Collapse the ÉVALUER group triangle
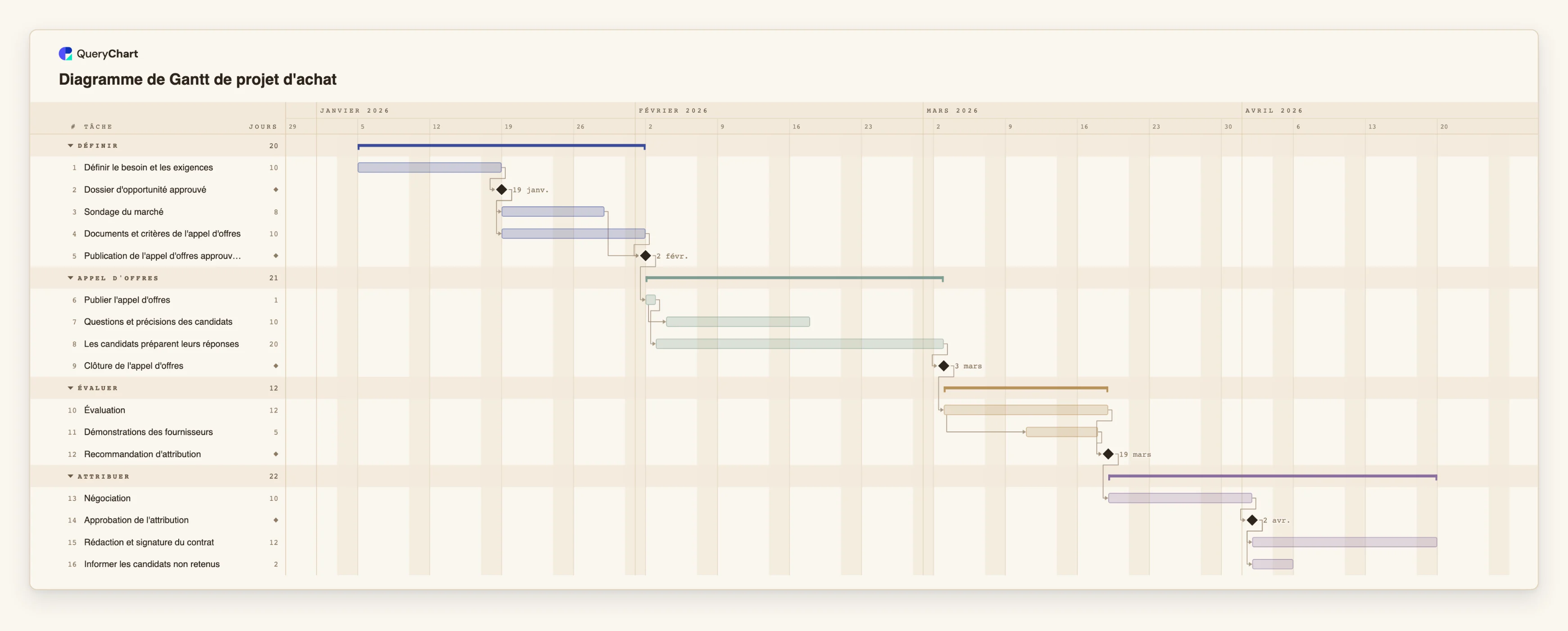Image resolution: width=1568 pixels, height=631 pixels. point(71,388)
